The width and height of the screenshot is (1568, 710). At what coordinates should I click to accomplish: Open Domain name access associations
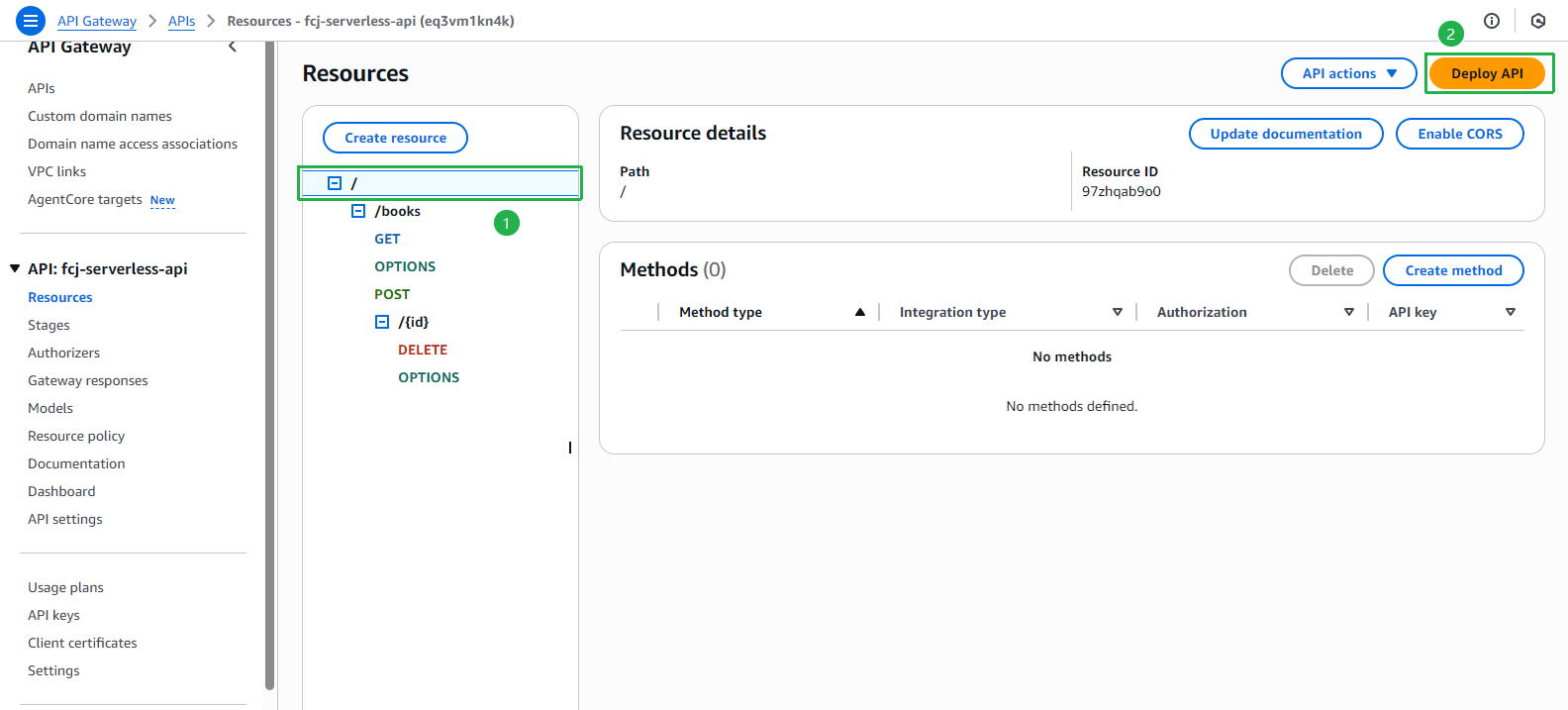[133, 144]
